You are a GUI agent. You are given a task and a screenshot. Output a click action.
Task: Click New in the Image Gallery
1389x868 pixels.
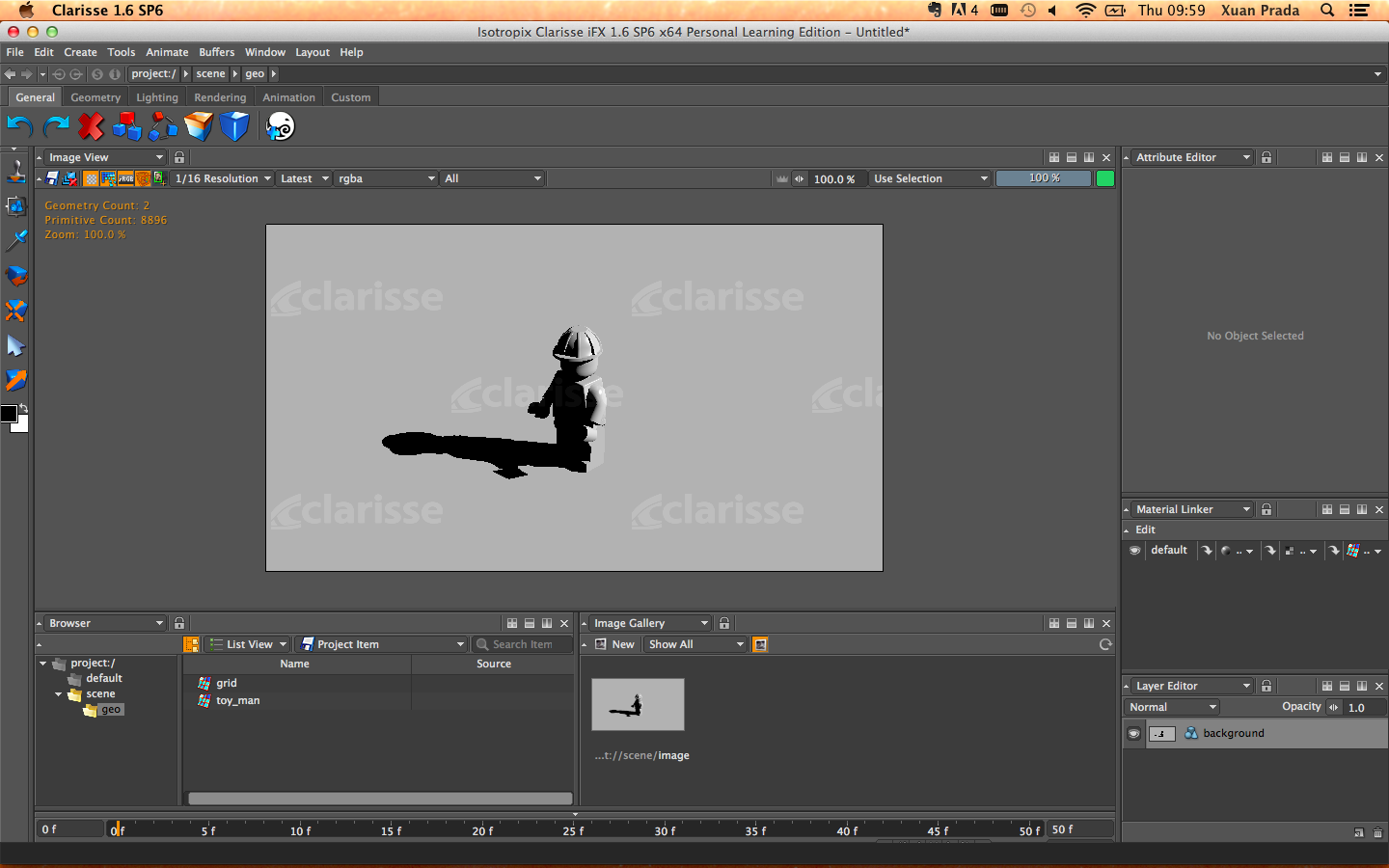click(x=614, y=644)
